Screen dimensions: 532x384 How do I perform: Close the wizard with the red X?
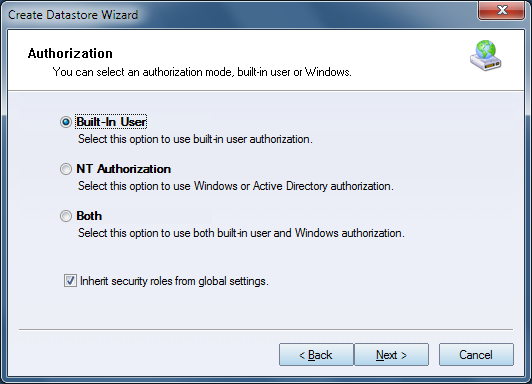(x=501, y=10)
